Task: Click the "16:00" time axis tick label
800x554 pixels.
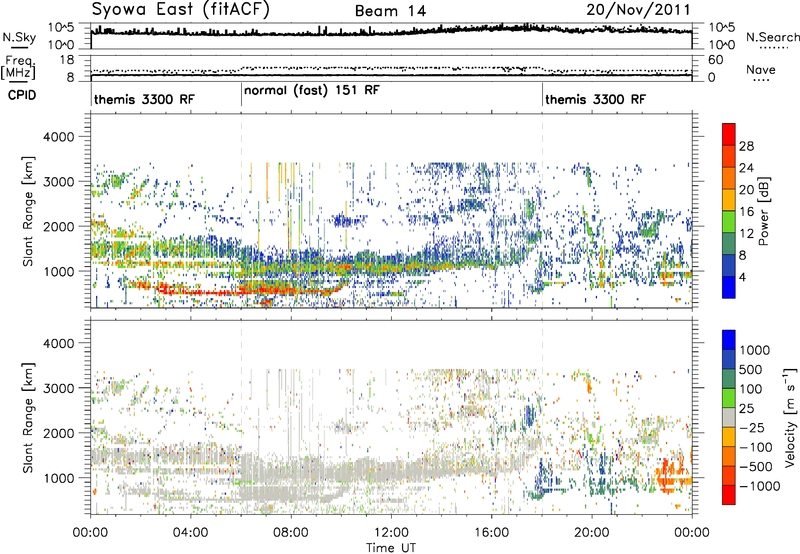Action: coord(491,533)
